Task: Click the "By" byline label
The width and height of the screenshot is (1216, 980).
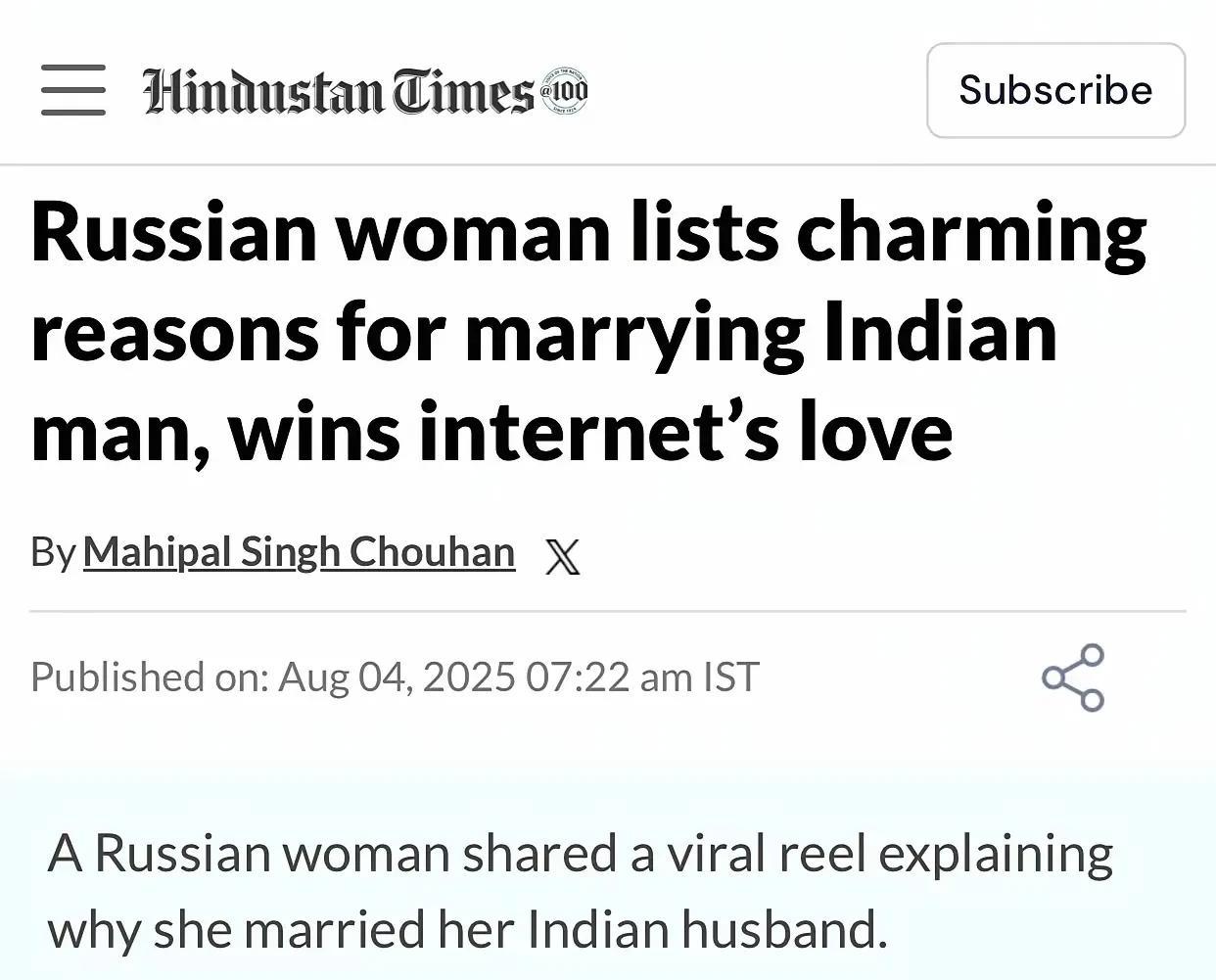Action: pyautogui.click(x=52, y=552)
